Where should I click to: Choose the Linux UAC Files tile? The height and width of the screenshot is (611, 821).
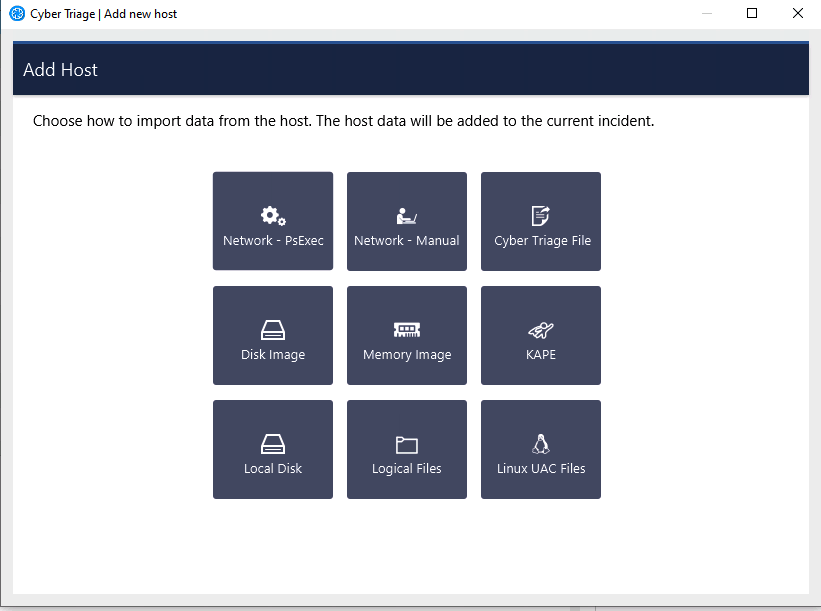click(x=541, y=449)
